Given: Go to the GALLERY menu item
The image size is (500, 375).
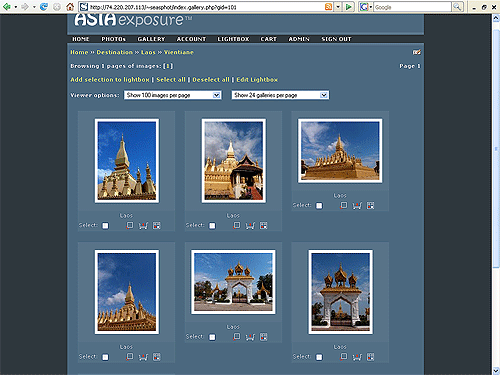Looking at the screenshot, I should click(x=151, y=39).
